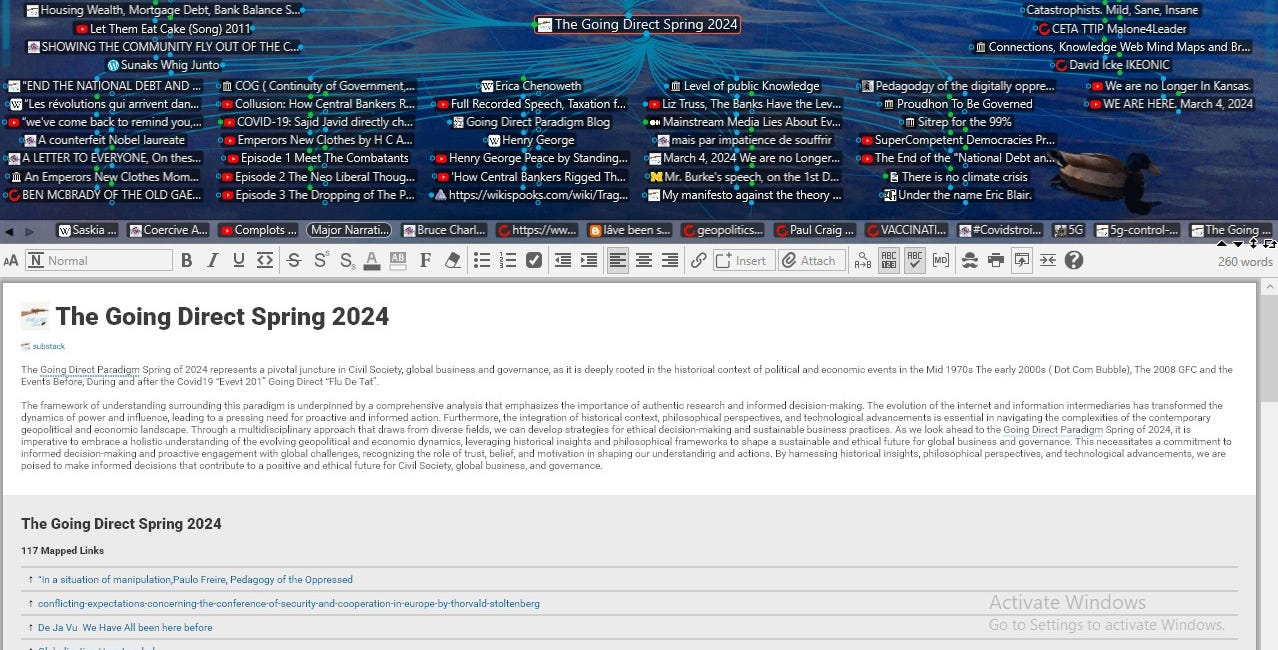The image size is (1278, 650).
Task: Open the text size (AA) tool
Action: 11,261
